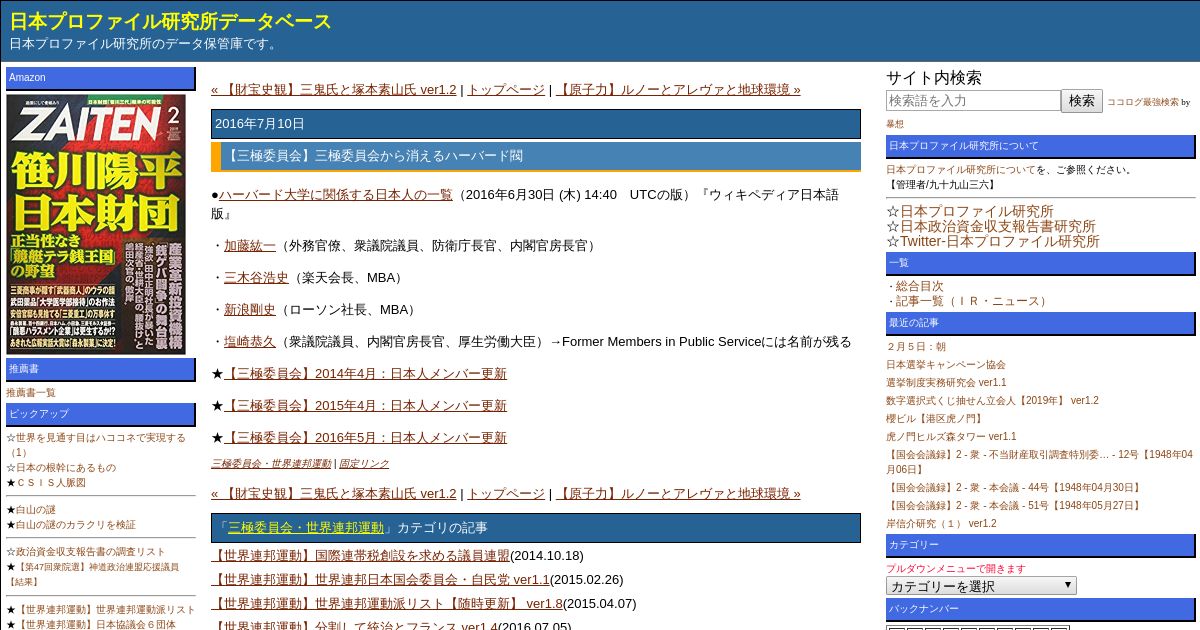
Task: Open 記事一覧(IR・ニュース) link
Action: click(972, 301)
